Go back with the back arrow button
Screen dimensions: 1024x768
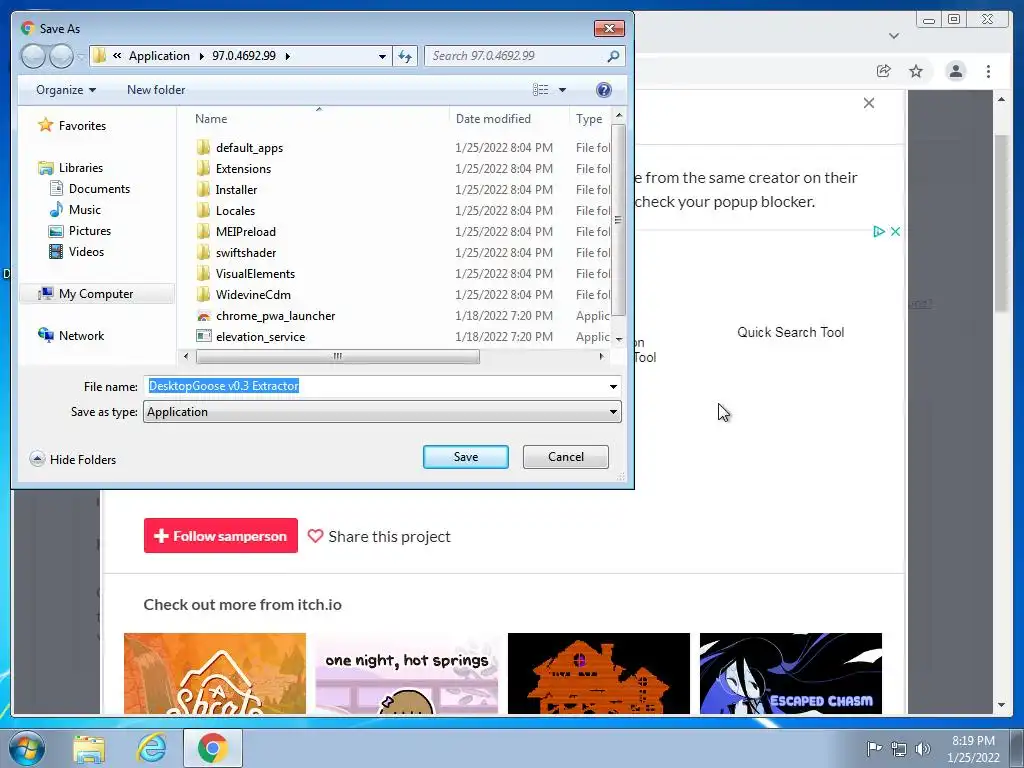(33, 56)
